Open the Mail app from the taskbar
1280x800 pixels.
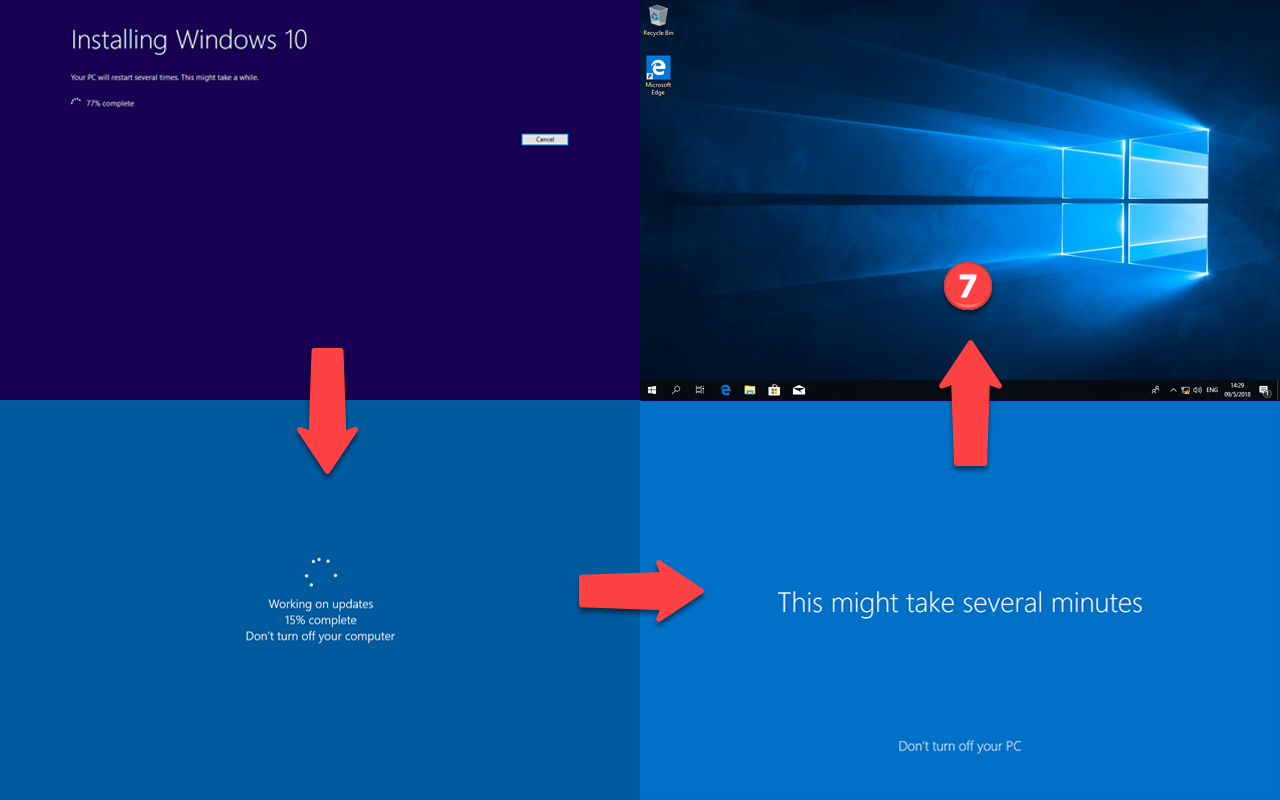click(799, 390)
